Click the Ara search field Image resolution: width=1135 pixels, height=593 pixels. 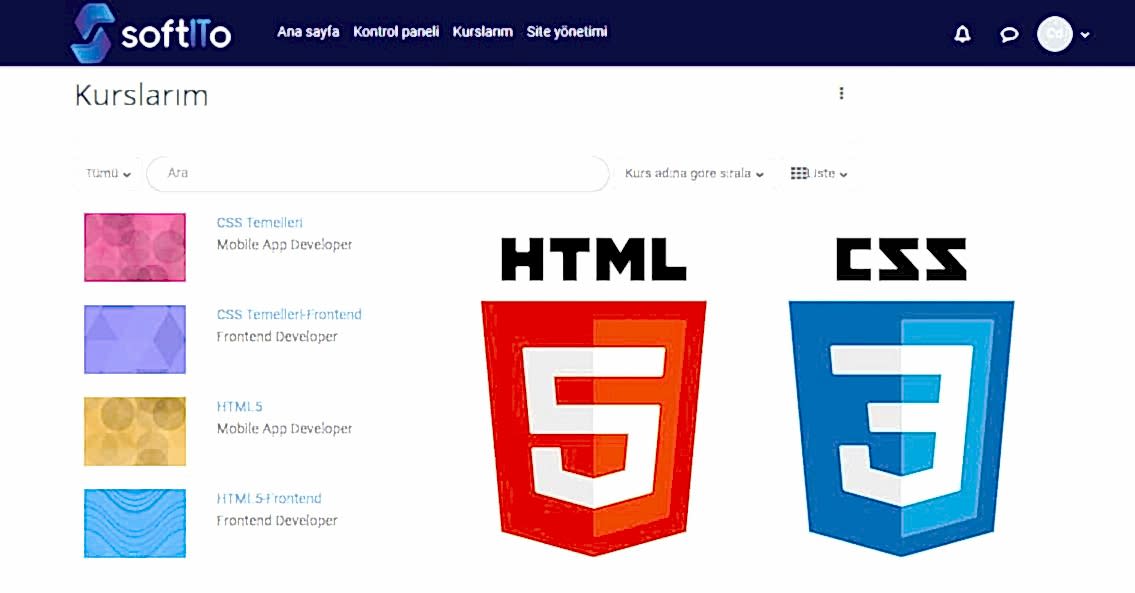tap(377, 172)
